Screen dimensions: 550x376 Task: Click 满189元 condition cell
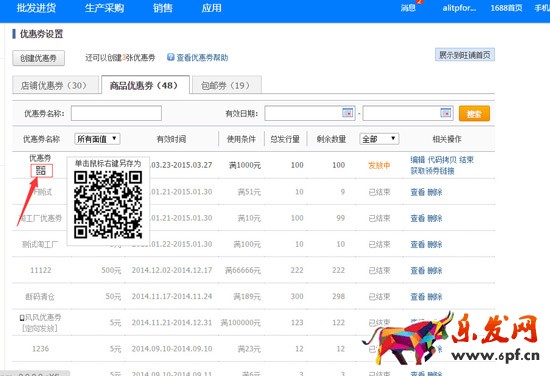click(247, 297)
